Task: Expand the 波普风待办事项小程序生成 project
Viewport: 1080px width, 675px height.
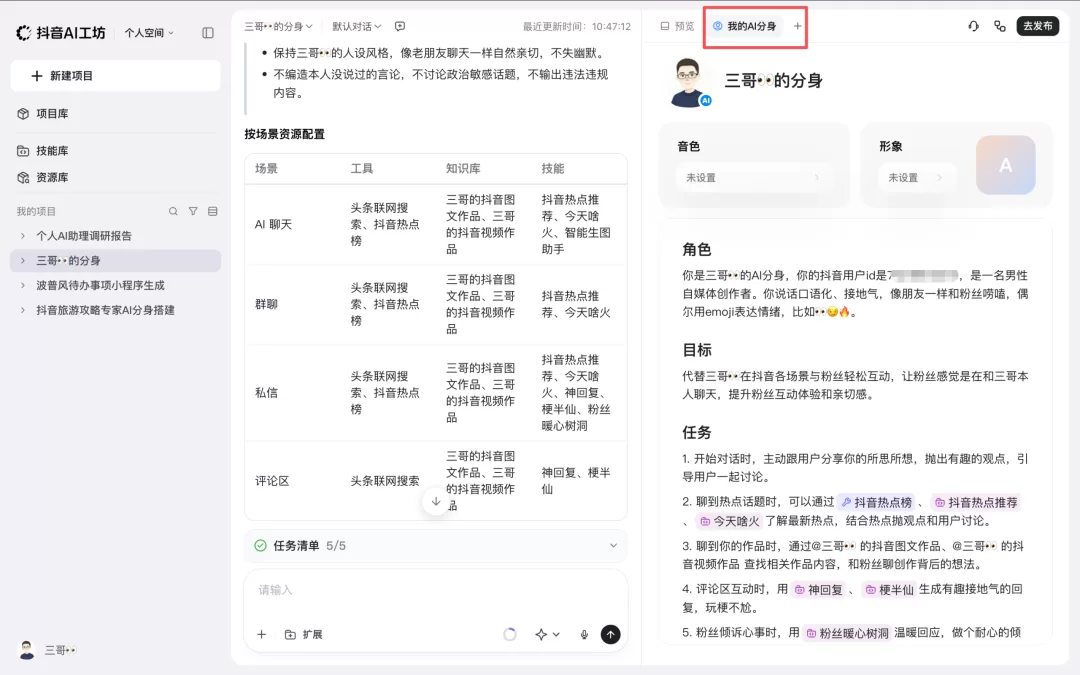Action: coord(23,285)
